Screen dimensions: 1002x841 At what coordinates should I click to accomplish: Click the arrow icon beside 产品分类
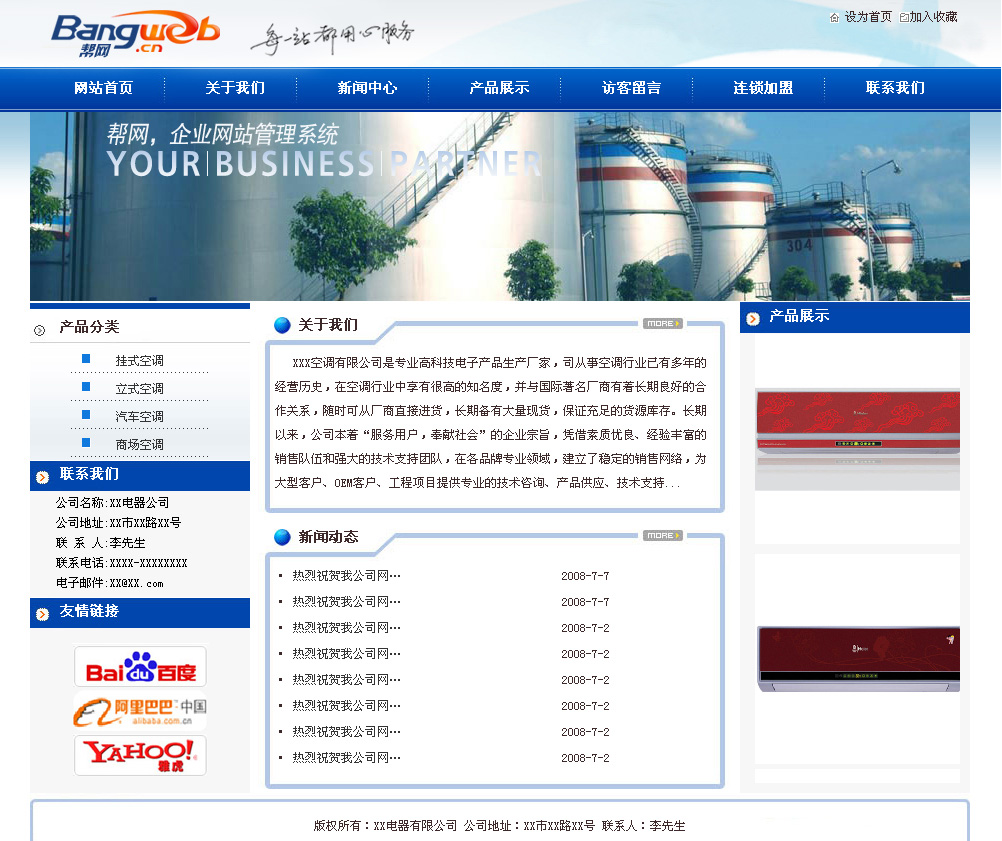(39, 330)
